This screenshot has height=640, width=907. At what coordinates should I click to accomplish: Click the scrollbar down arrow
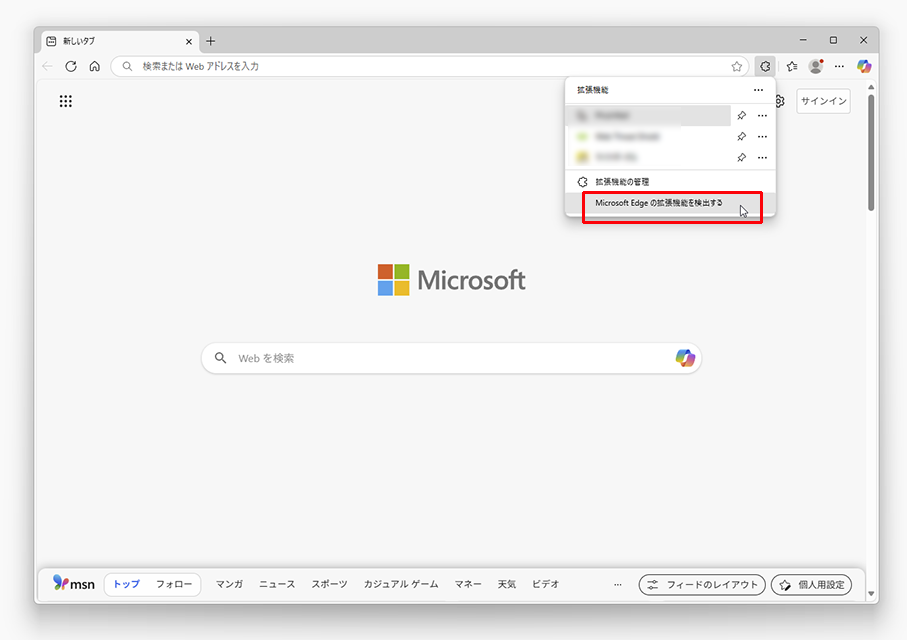point(871,594)
